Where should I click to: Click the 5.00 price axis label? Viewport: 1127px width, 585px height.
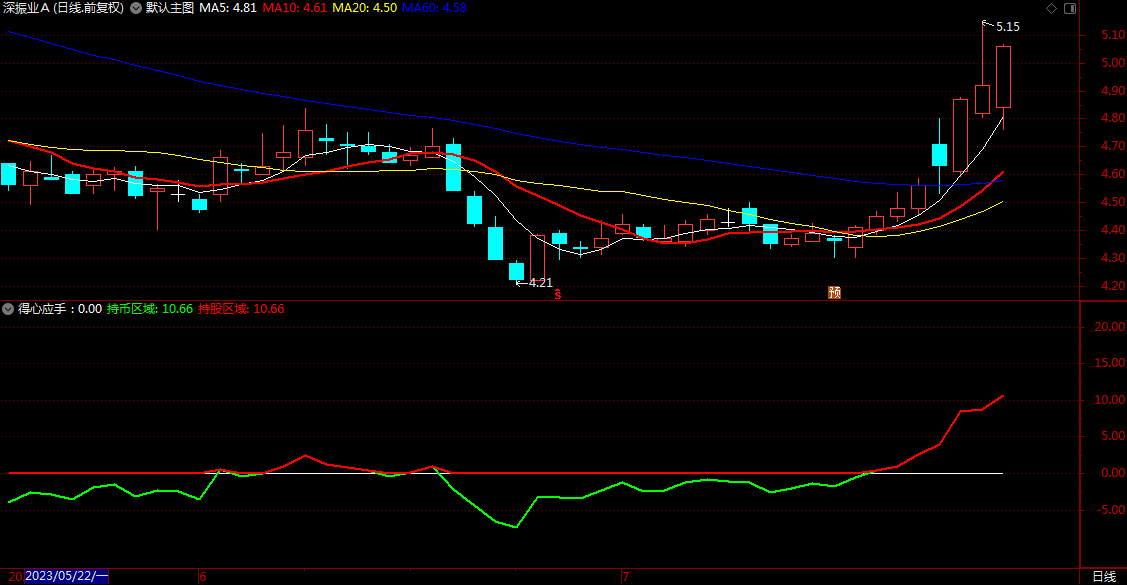1113,63
